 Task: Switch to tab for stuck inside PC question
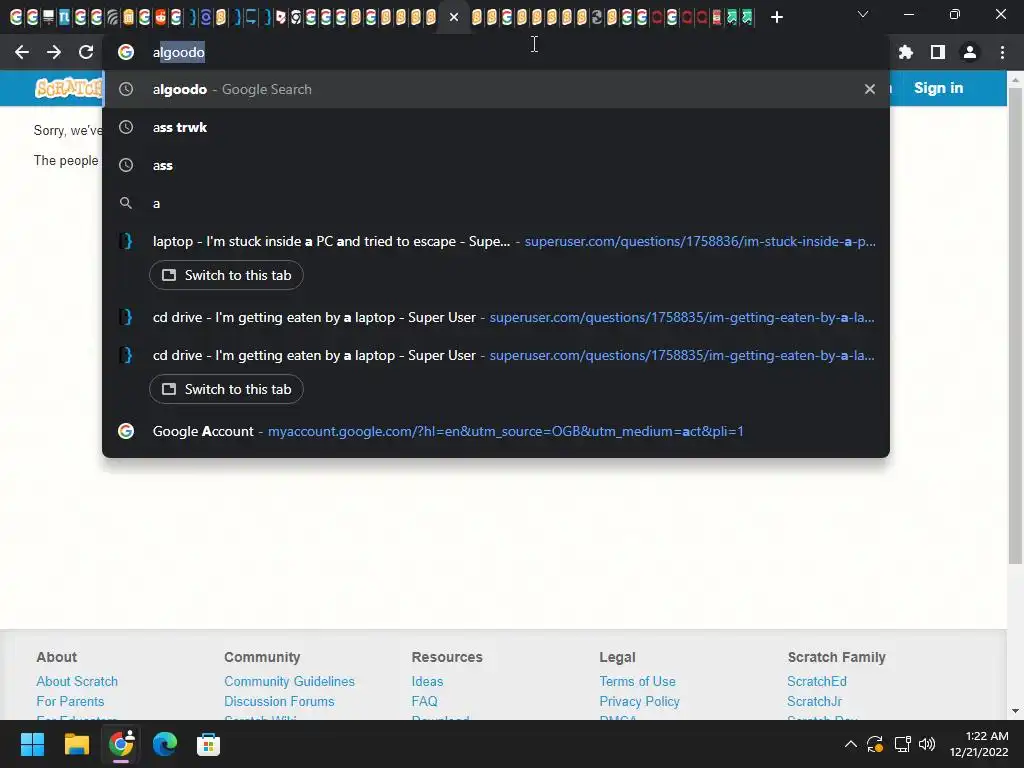[226, 275]
